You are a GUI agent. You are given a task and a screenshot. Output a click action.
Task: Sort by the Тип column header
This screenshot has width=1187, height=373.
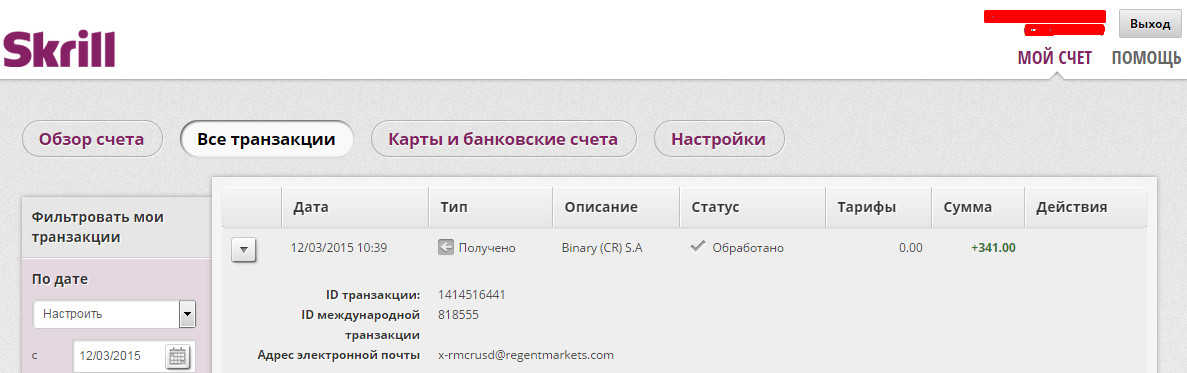491,207
